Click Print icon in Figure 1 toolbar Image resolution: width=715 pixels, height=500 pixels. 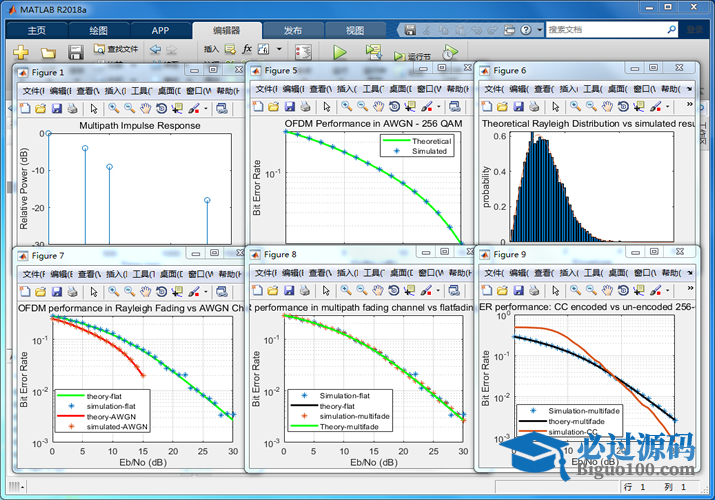point(72,108)
